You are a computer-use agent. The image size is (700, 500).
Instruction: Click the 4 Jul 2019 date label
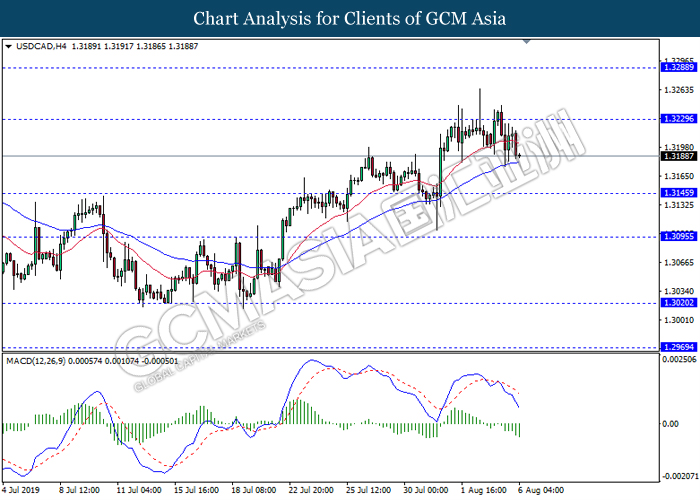(x=21, y=490)
